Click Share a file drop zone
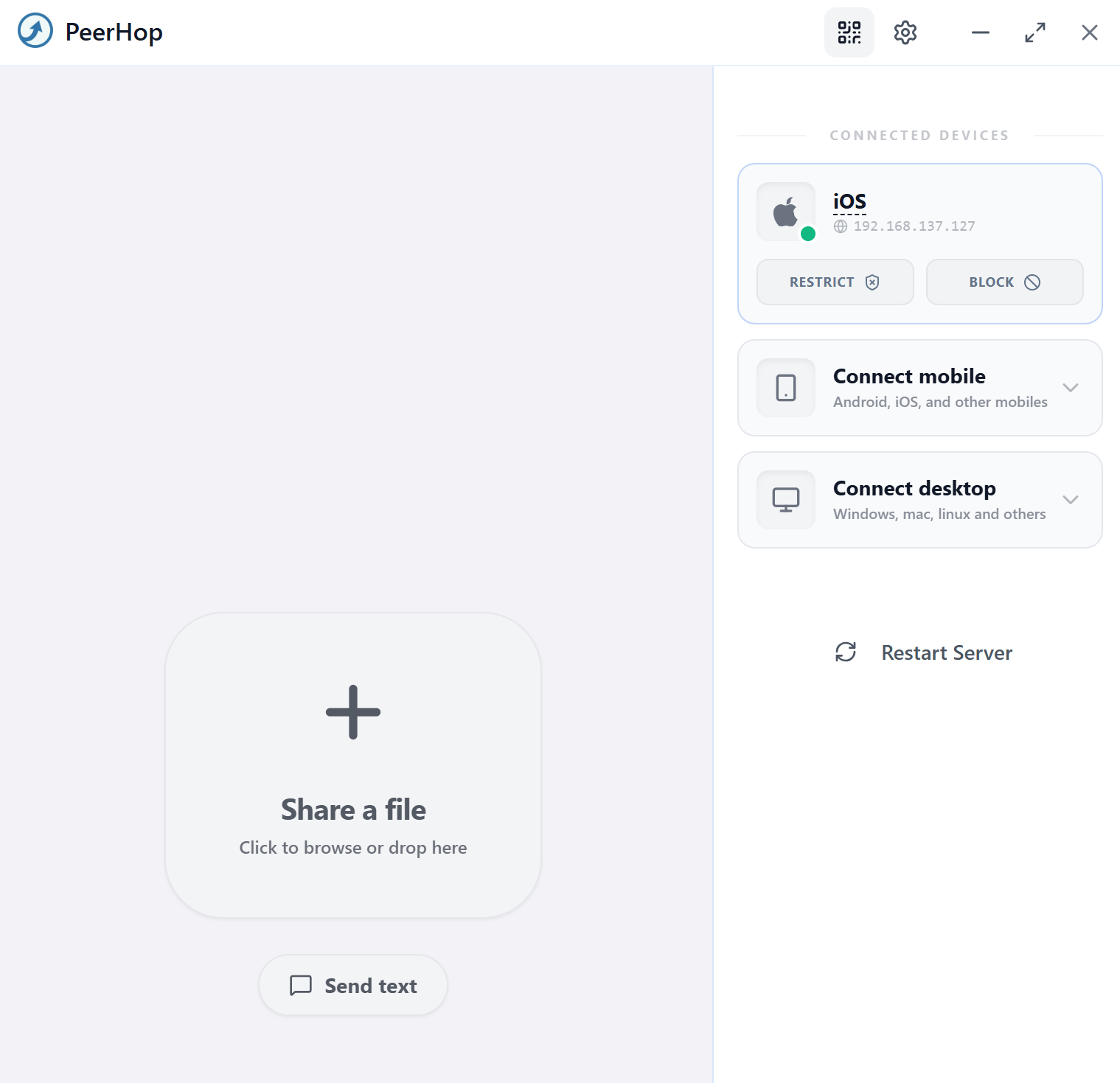This screenshot has height=1083, width=1120. [353, 765]
